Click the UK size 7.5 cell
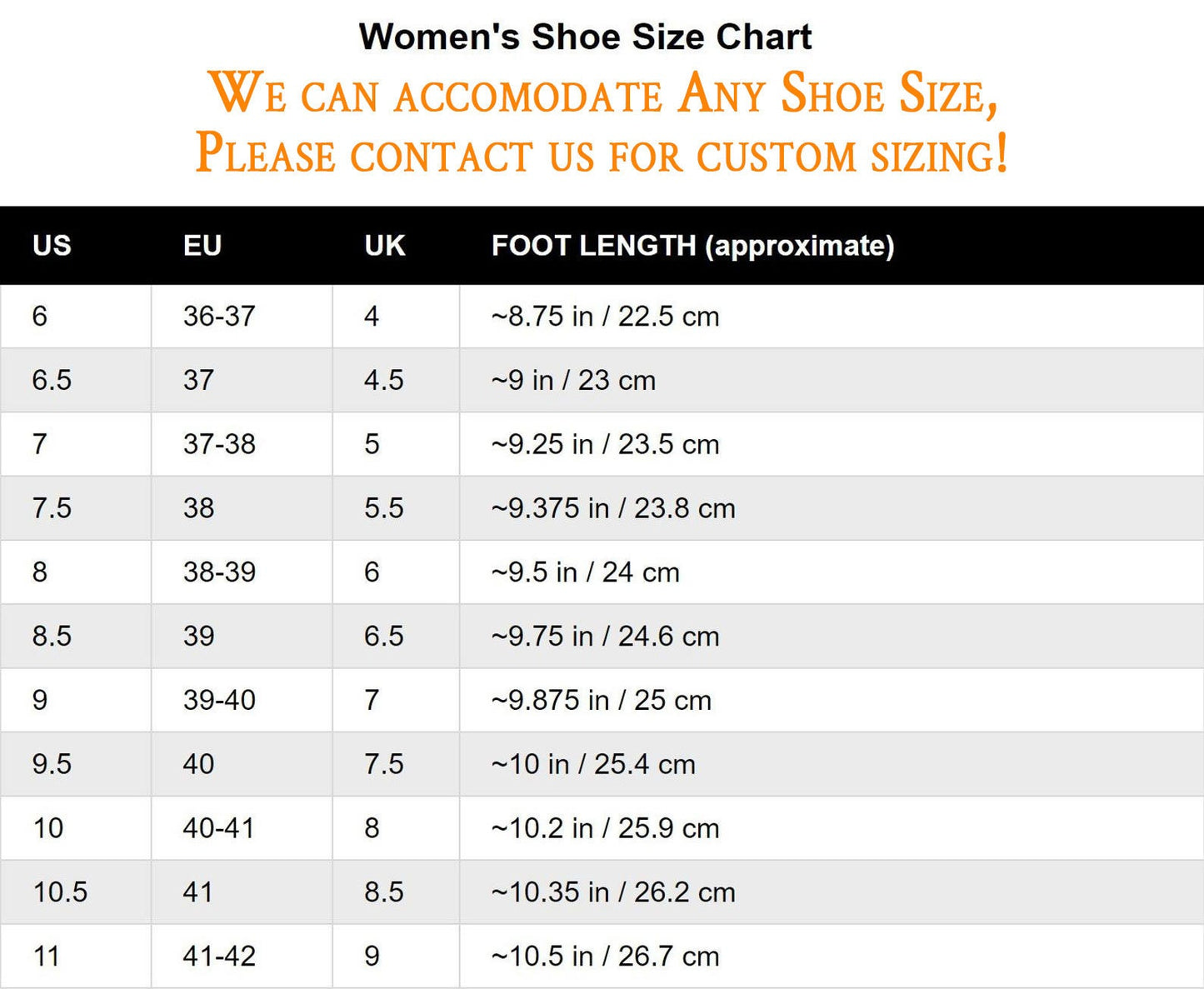The image size is (1204, 989). click(x=383, y=764)
